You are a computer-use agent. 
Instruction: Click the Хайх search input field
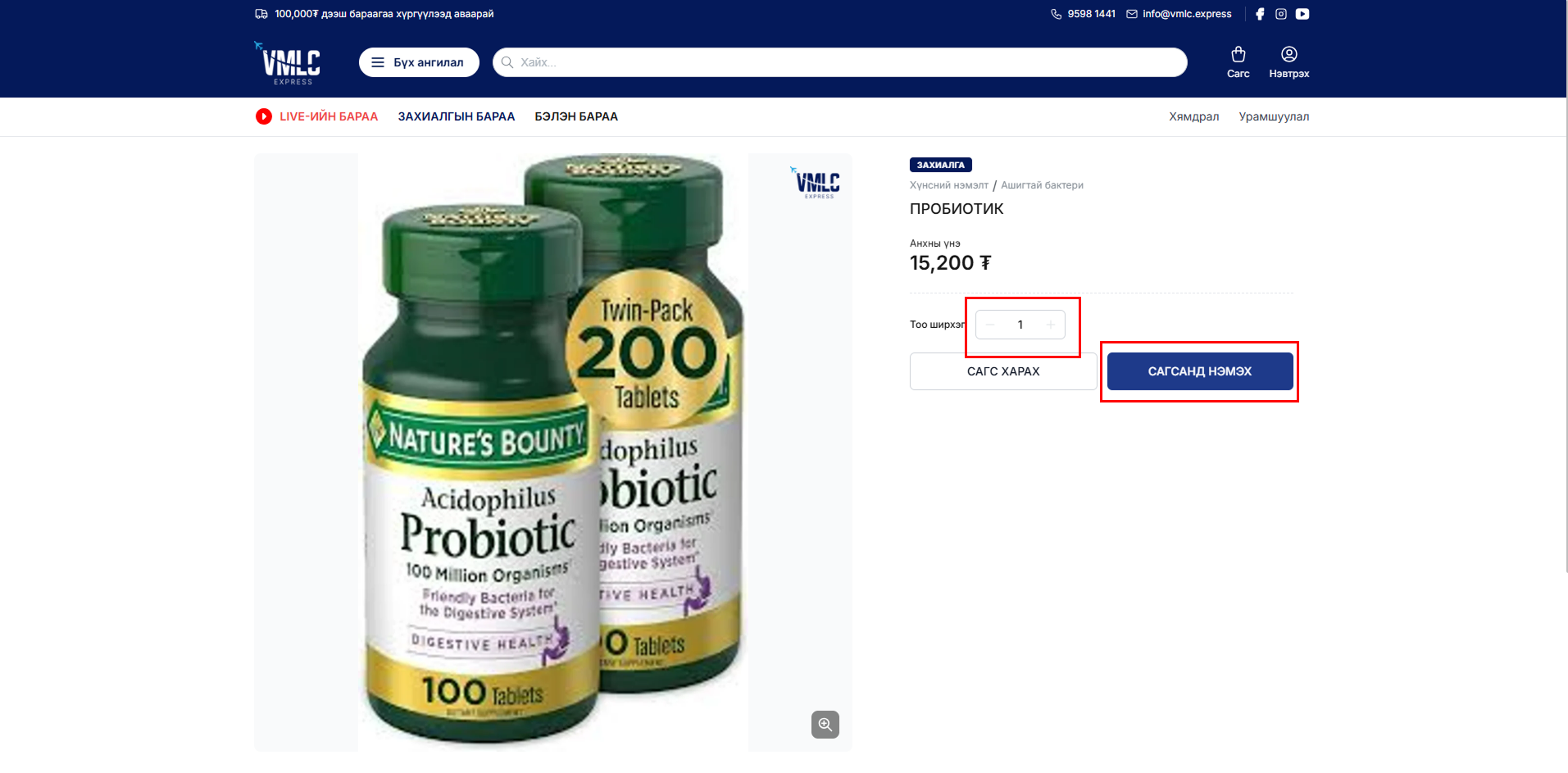[x=840, y=62]
